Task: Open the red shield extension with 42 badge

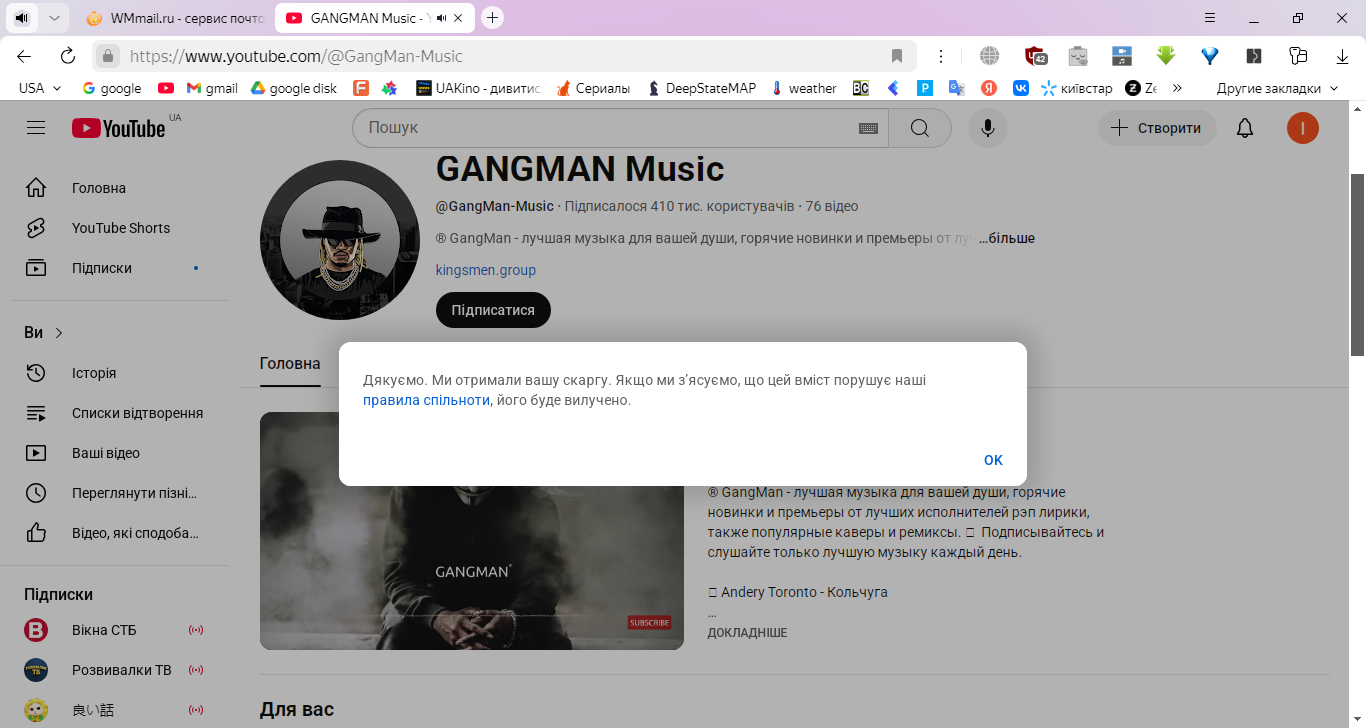Action: click(x=1036, y=56)
